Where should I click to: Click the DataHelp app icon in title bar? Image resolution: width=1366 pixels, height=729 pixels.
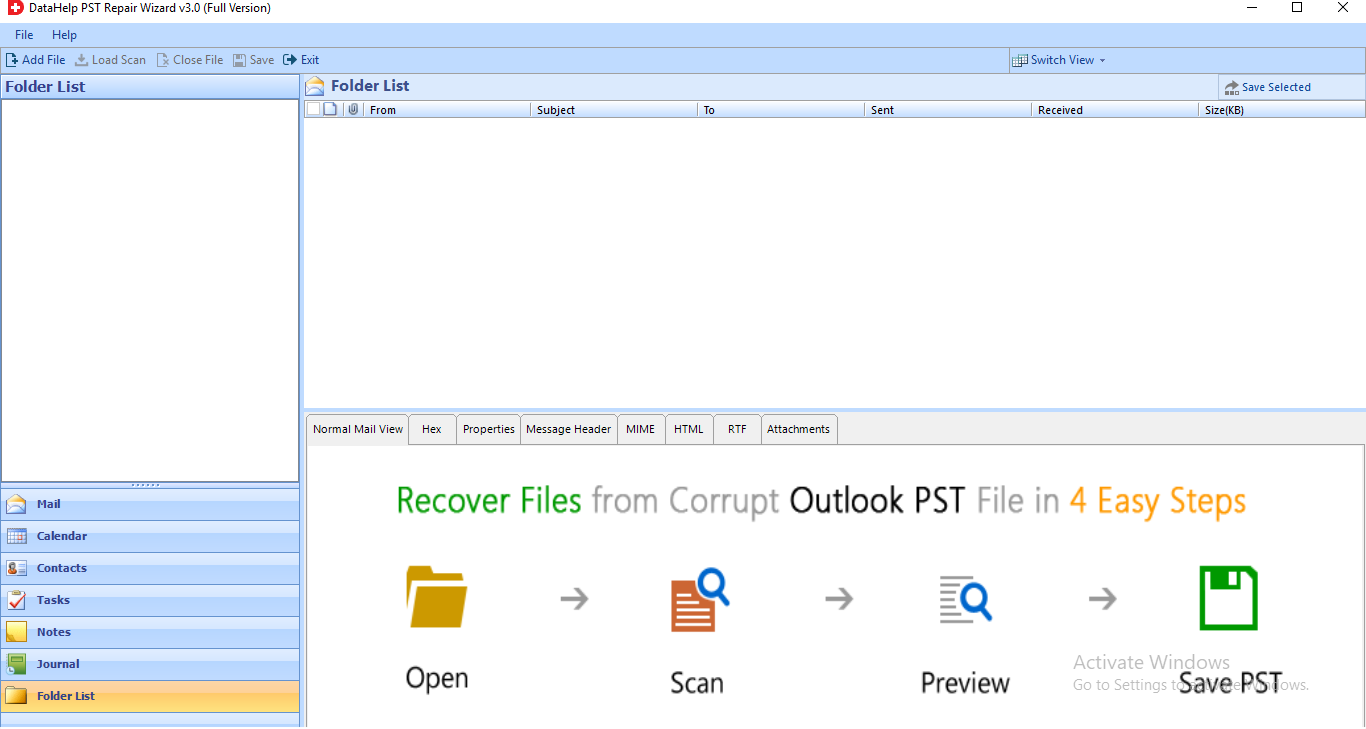[15, 8]
